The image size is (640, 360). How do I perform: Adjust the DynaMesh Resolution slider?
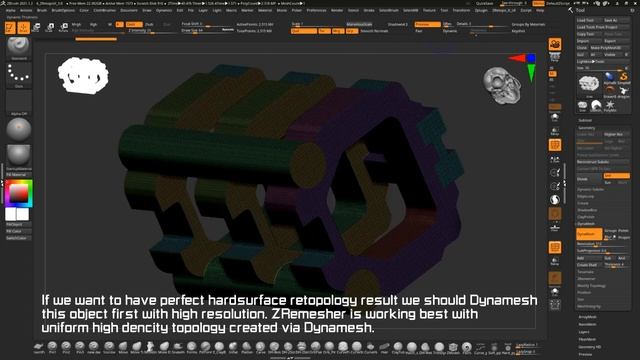coord(603,244)
